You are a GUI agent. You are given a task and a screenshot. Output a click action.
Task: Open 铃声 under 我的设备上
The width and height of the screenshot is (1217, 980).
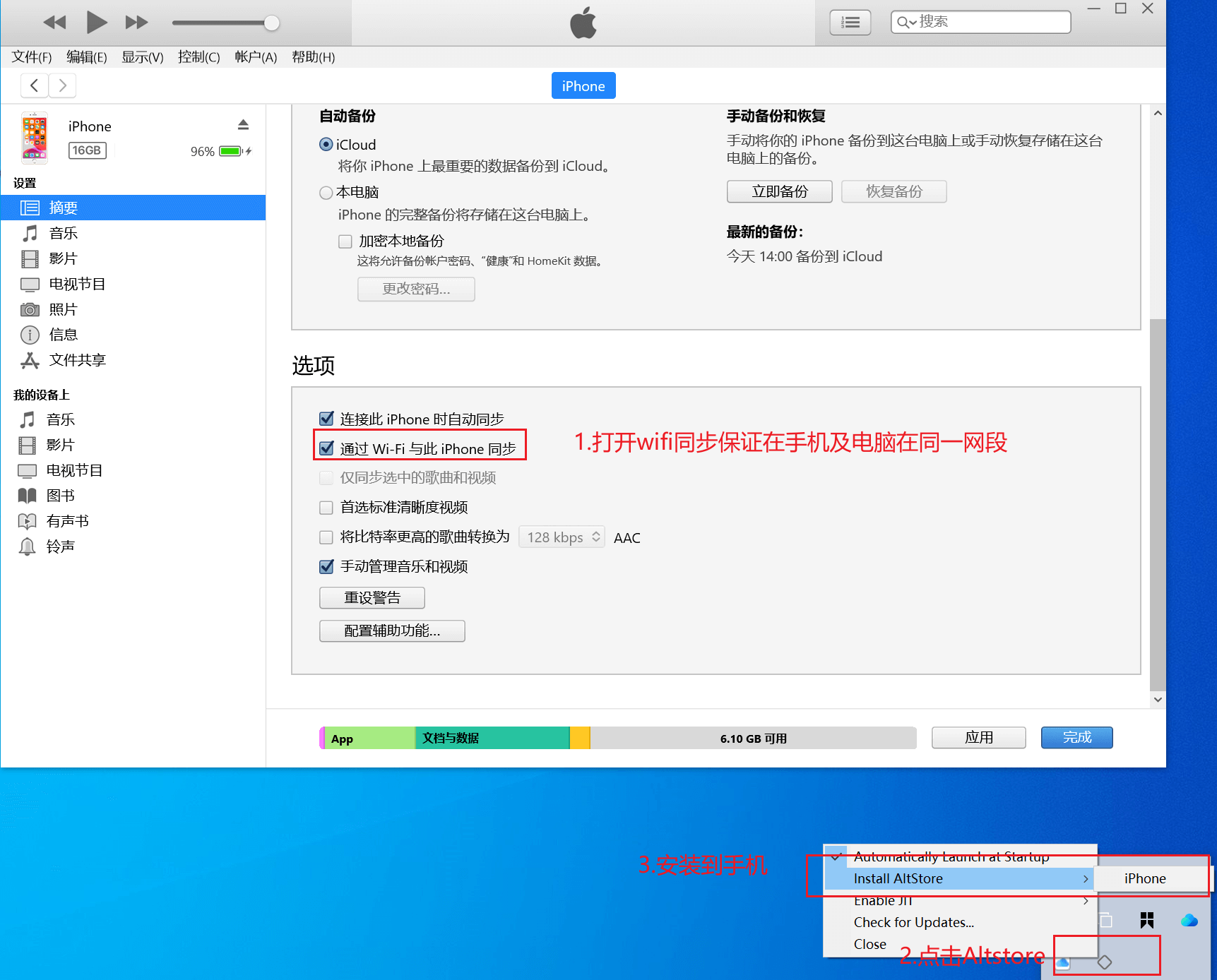coord(133,546)
